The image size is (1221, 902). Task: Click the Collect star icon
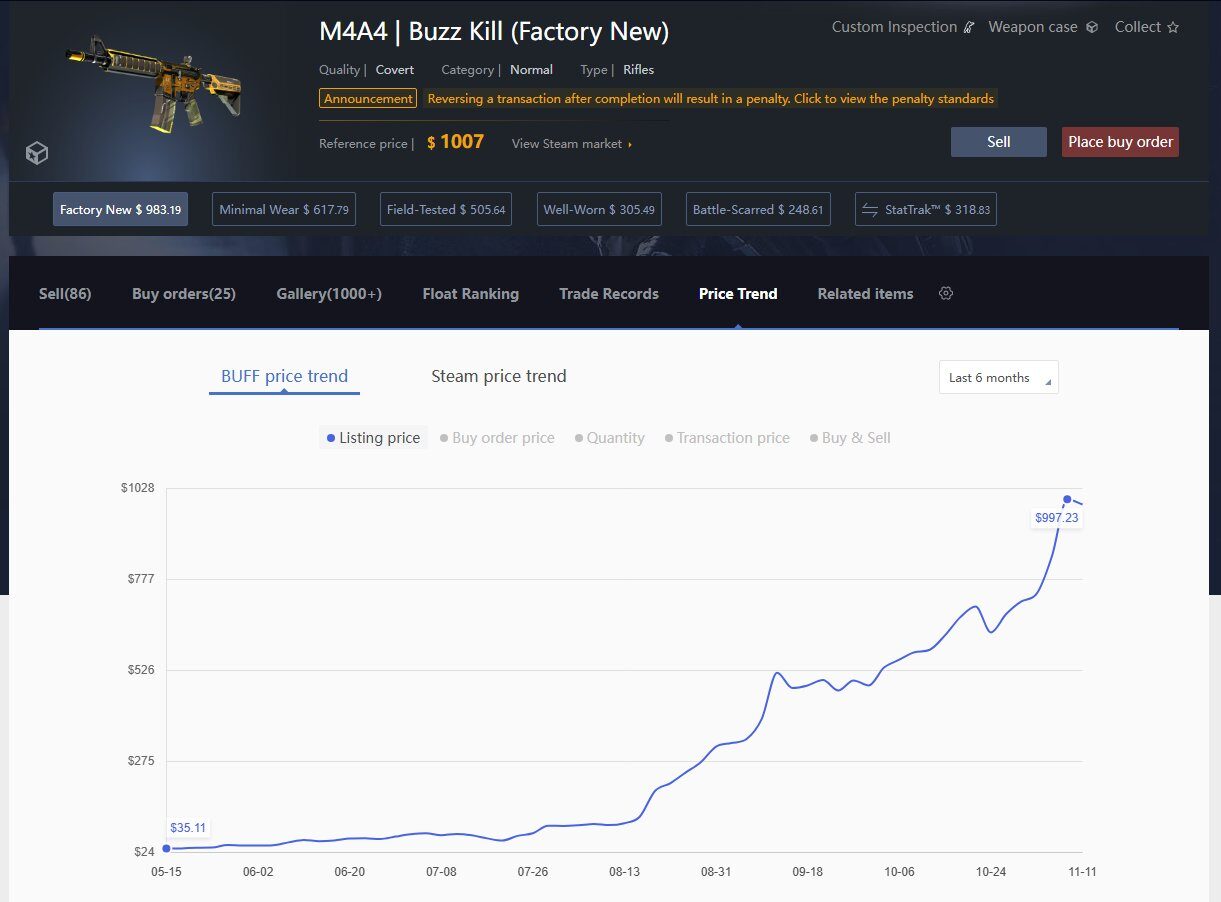tap(1174, 27)
